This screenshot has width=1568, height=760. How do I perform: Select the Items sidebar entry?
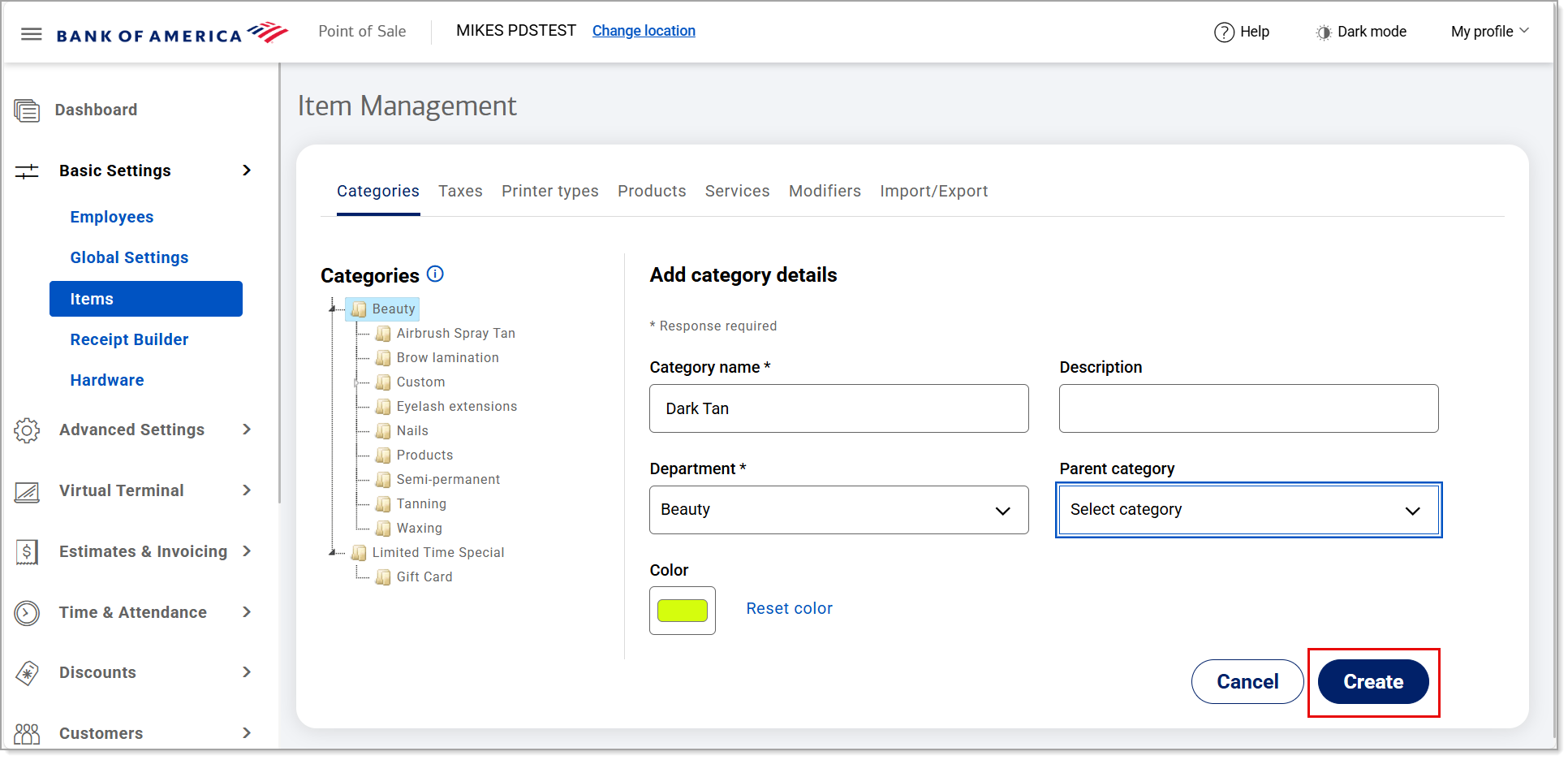point(146,299)
